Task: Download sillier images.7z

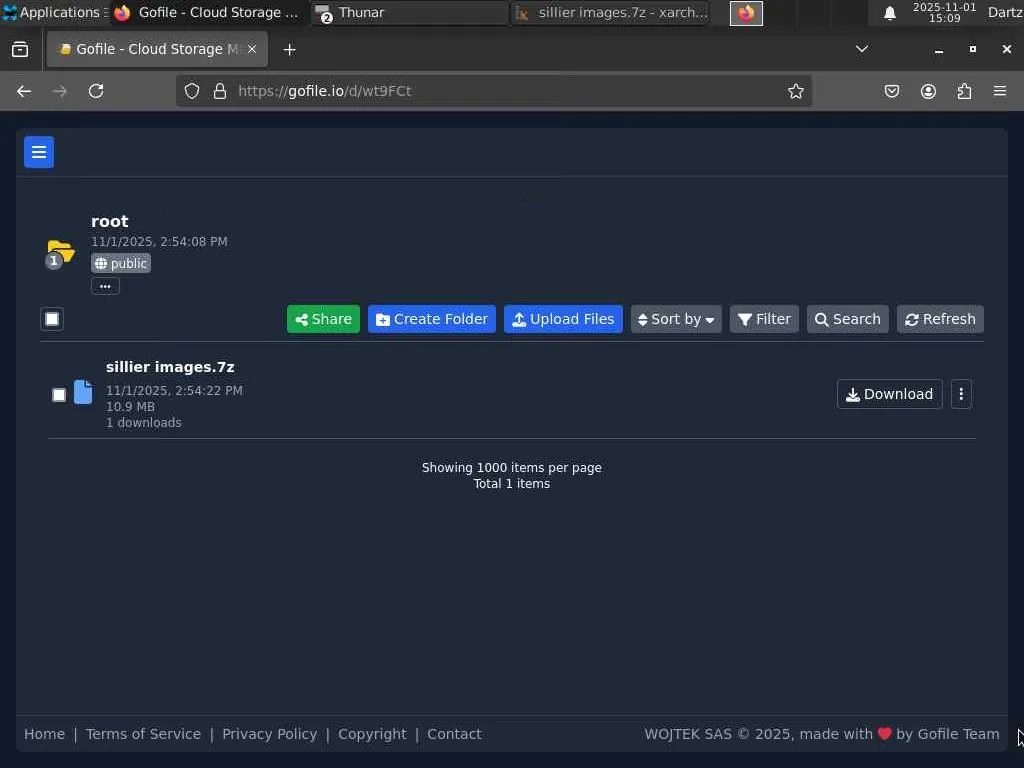Action: (889, 394)
